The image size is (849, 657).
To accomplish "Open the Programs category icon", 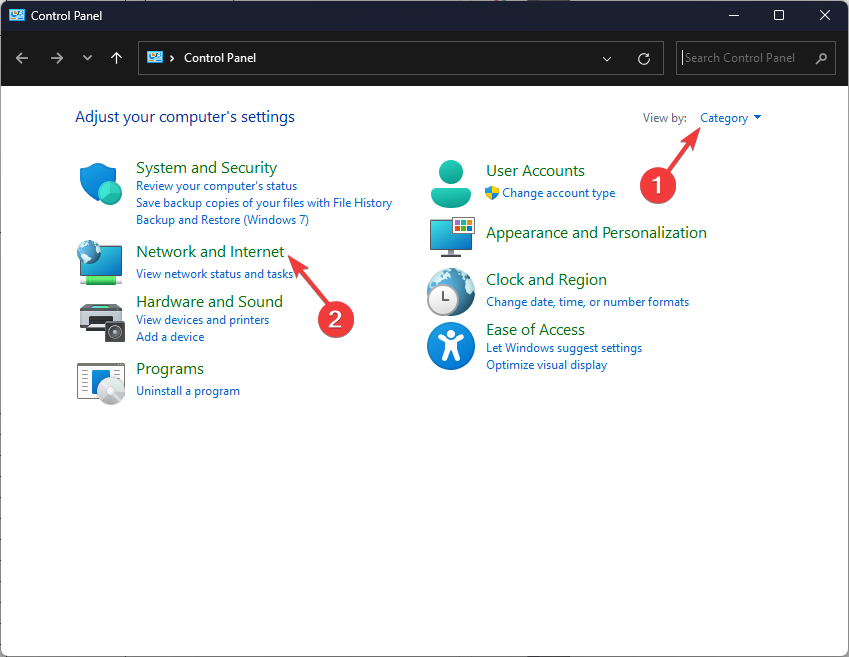I will point(100,381).
